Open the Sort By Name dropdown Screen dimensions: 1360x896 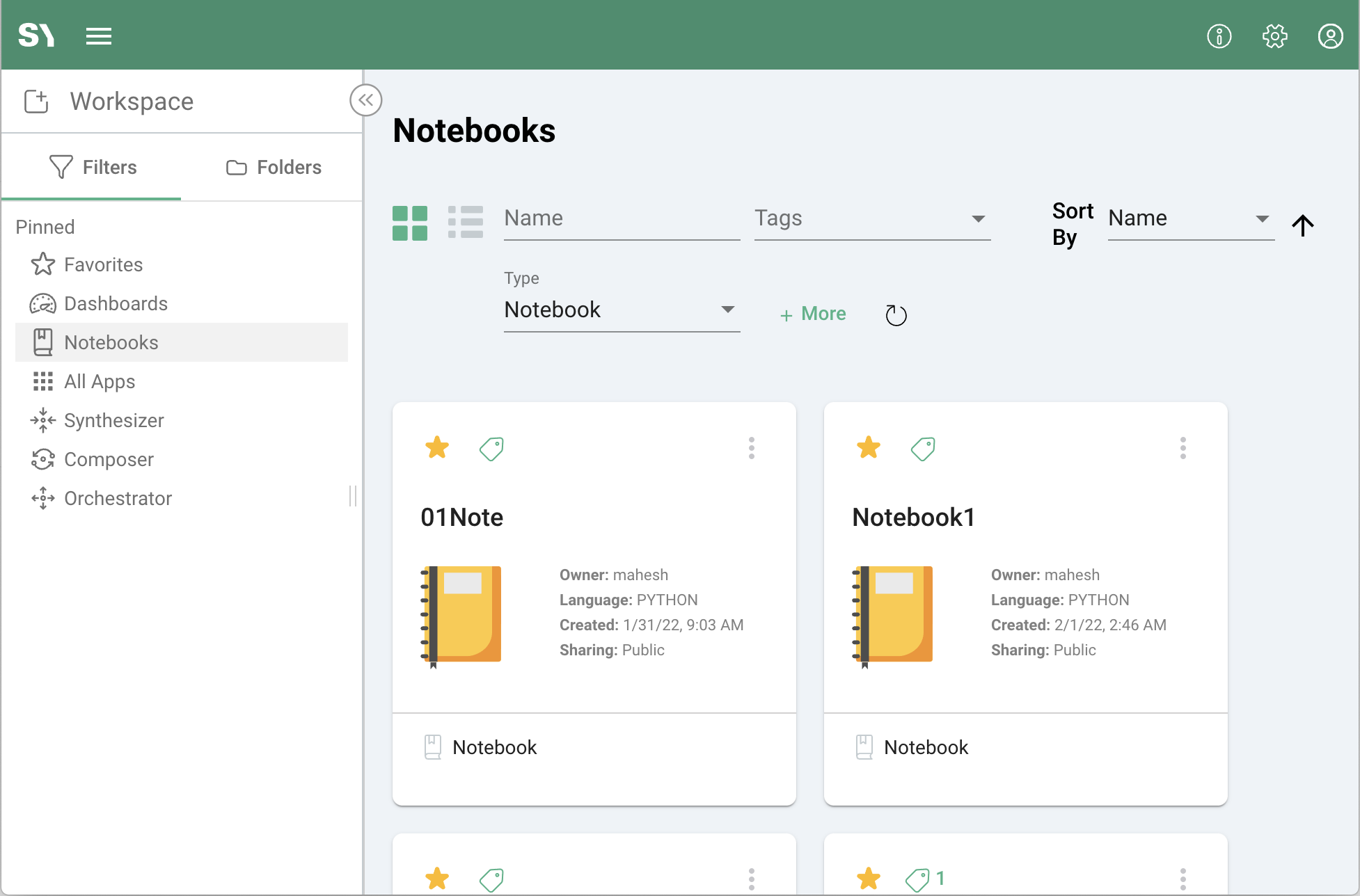1190,219
